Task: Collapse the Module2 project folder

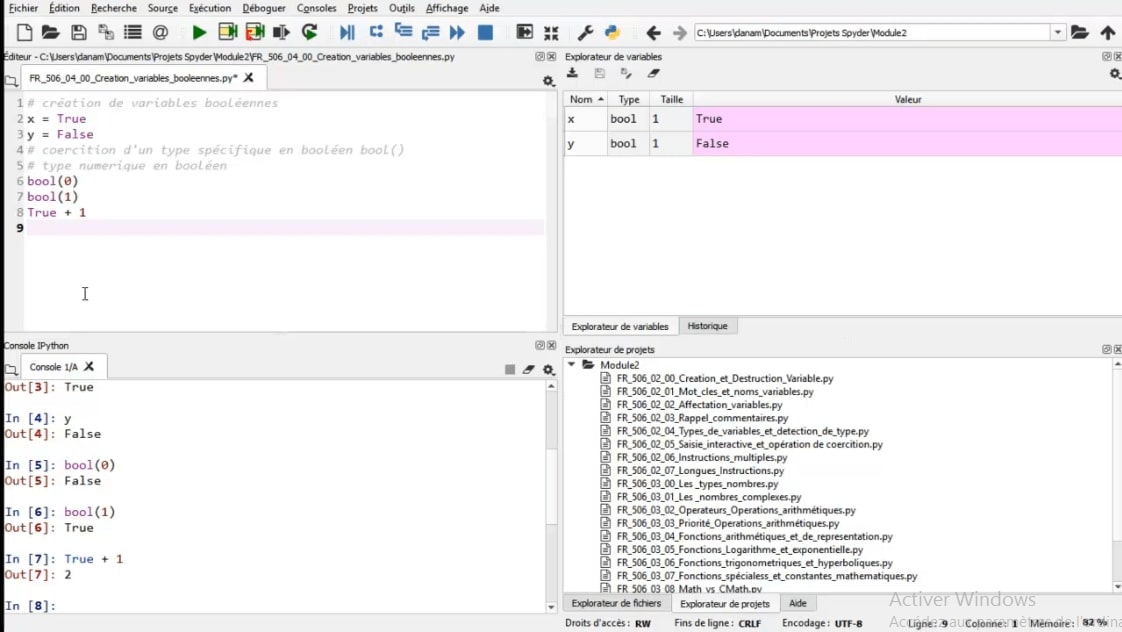Action: coord(572,365)
